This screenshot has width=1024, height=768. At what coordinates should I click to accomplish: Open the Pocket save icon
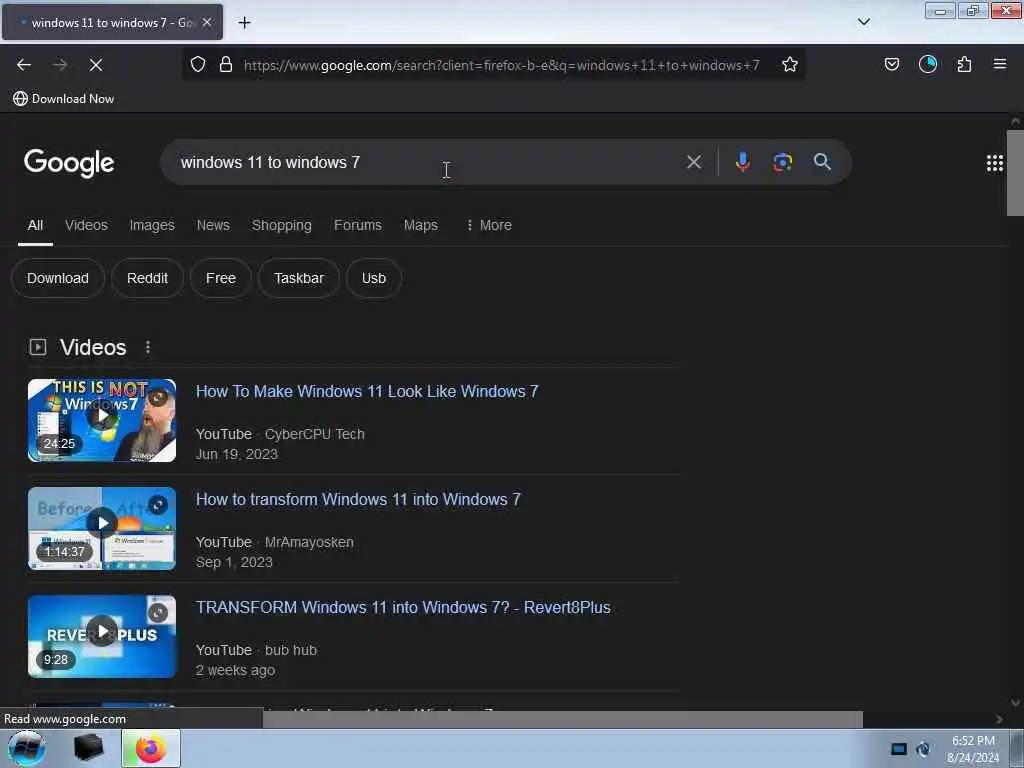pyautogui.click(x=892, y=64)
